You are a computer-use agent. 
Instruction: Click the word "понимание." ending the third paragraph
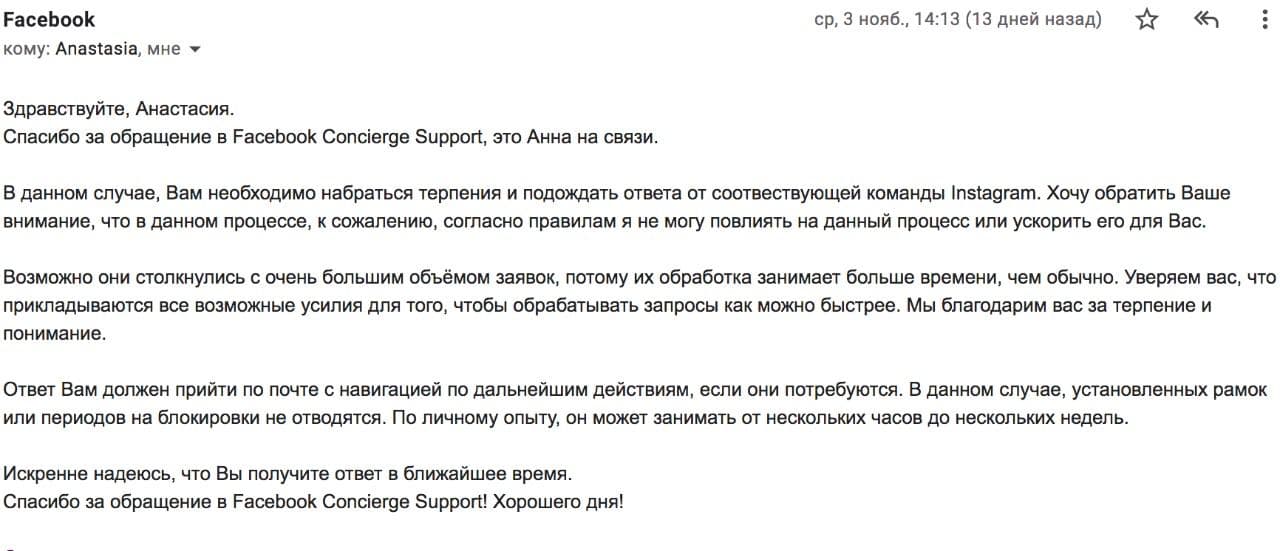point(54,335)
